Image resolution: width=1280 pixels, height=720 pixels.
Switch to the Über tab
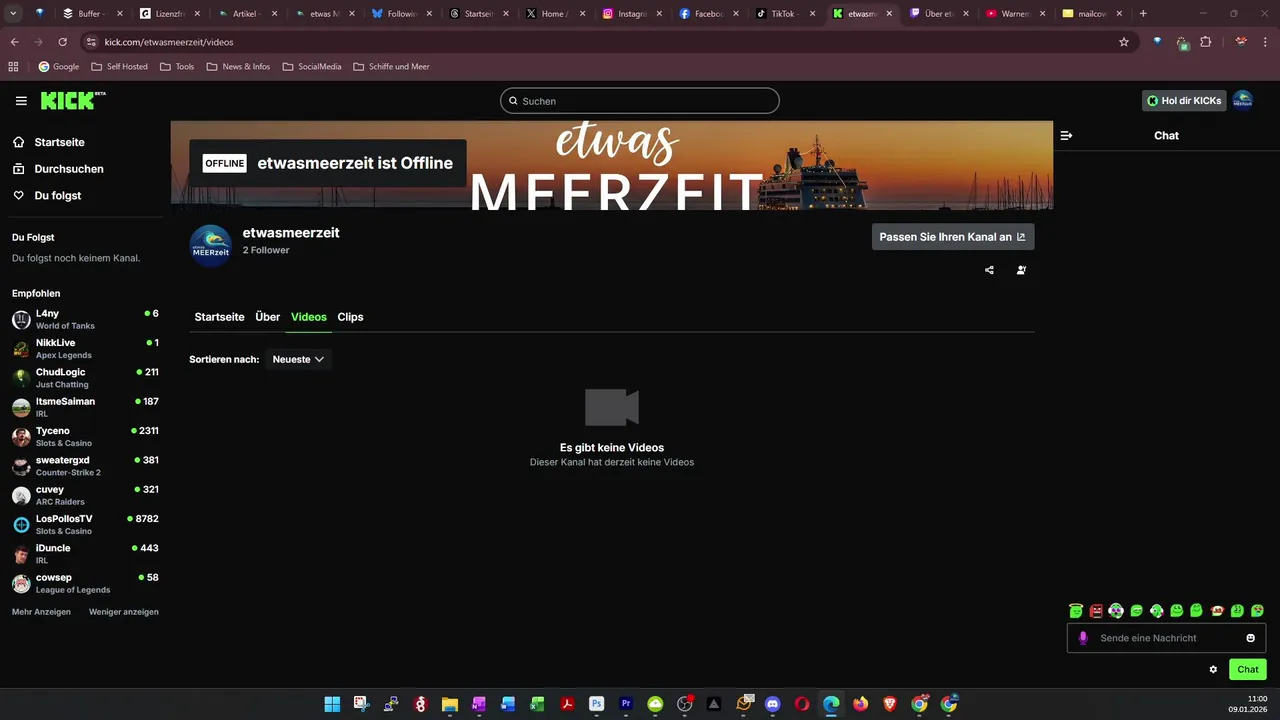click(x=267, y=317)
